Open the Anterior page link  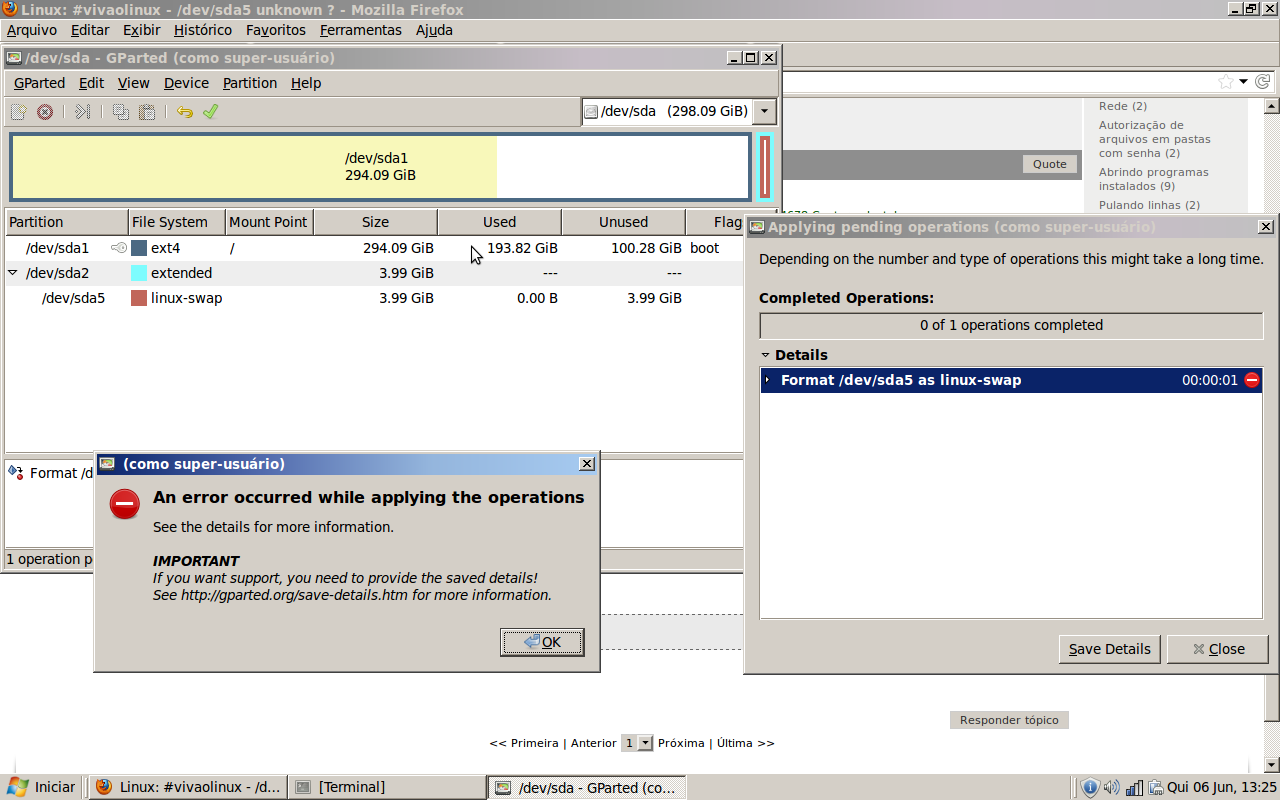pos(594,743)
